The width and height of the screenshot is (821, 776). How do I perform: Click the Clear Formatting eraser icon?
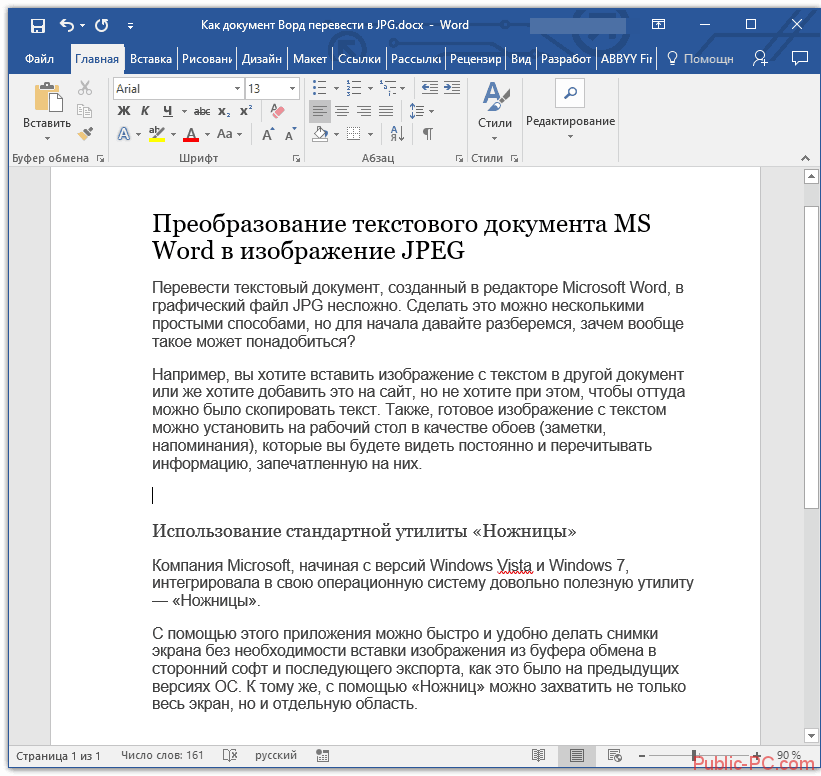tap(277, 111)
